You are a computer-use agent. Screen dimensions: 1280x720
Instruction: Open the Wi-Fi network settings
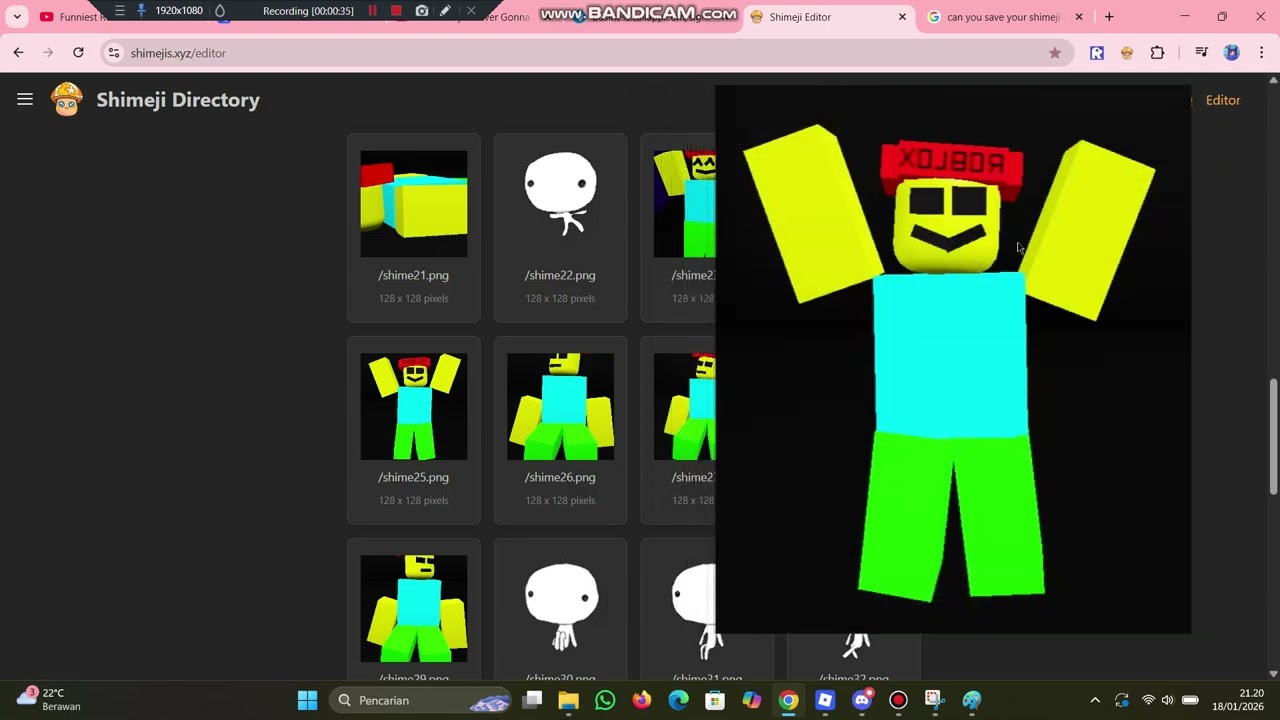[1148, 700]
